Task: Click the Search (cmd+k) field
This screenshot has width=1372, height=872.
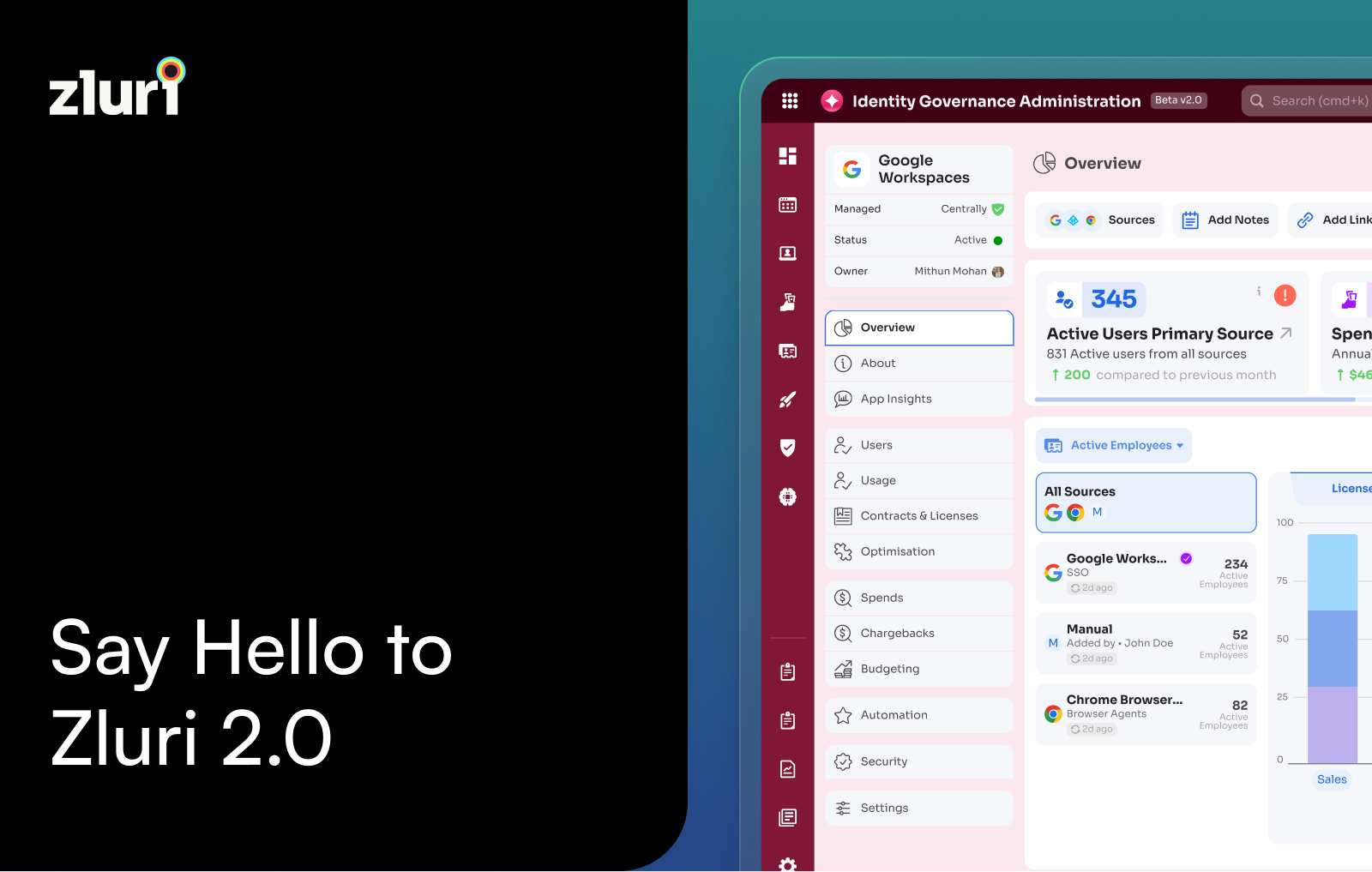Action: 1307,101
